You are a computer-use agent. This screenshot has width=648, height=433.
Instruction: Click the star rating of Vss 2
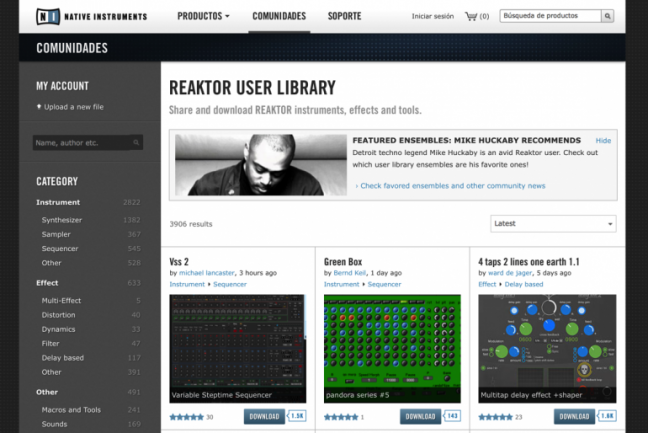click(x=187, y=417)
